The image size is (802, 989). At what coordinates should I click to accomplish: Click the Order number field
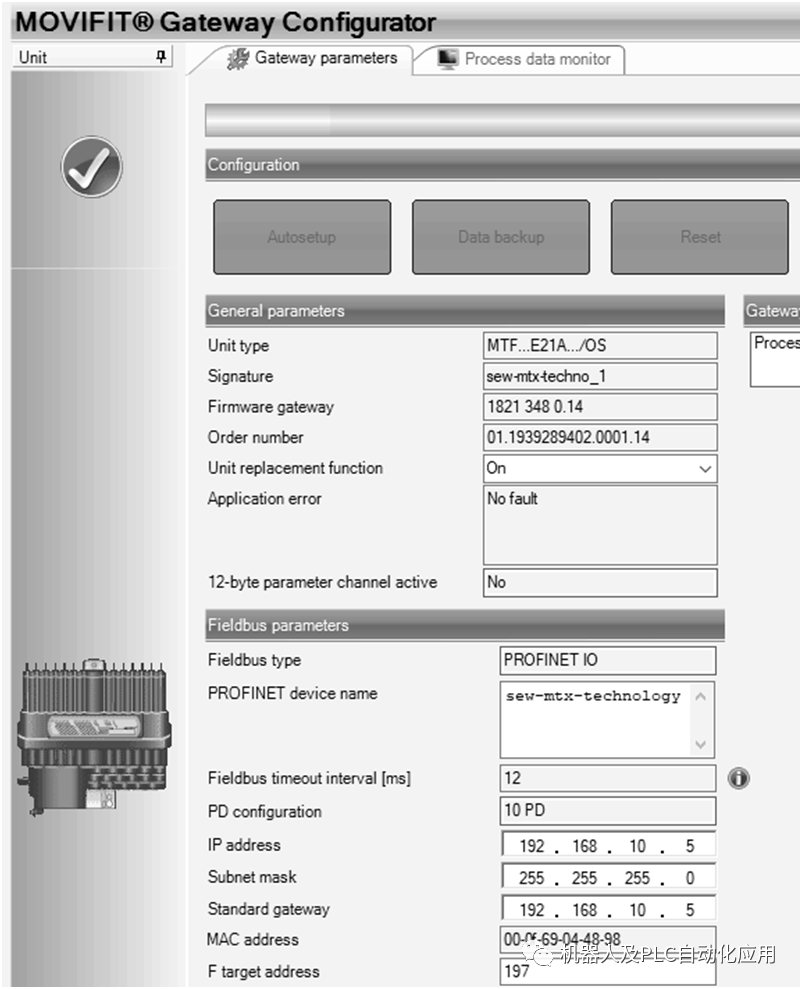pyautogui.click(x=600, y=438)
